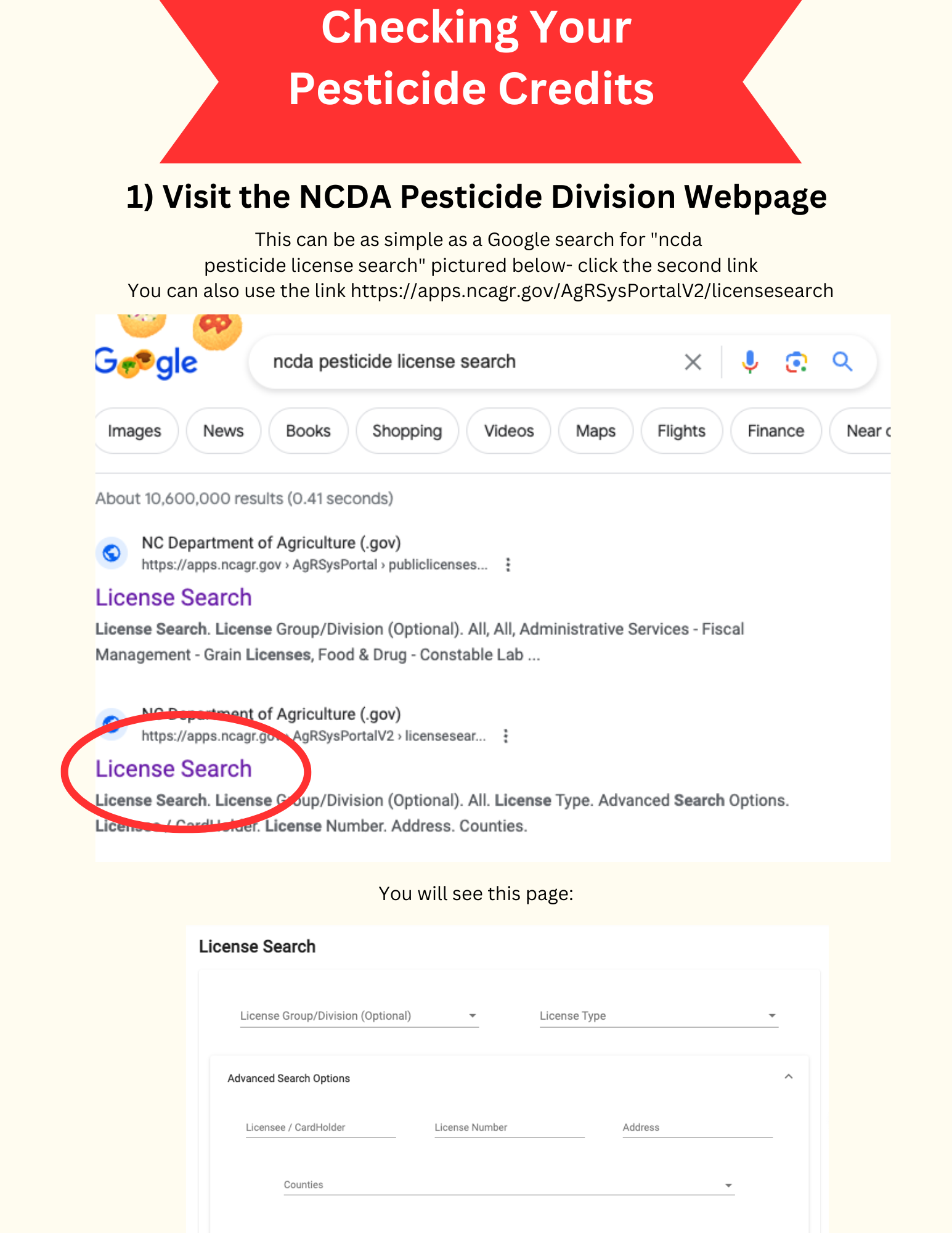The width and height of the screenshot is (952, 1233).
Task: Click the blue magnifier search icon
Action: click(x=842, y=361)
